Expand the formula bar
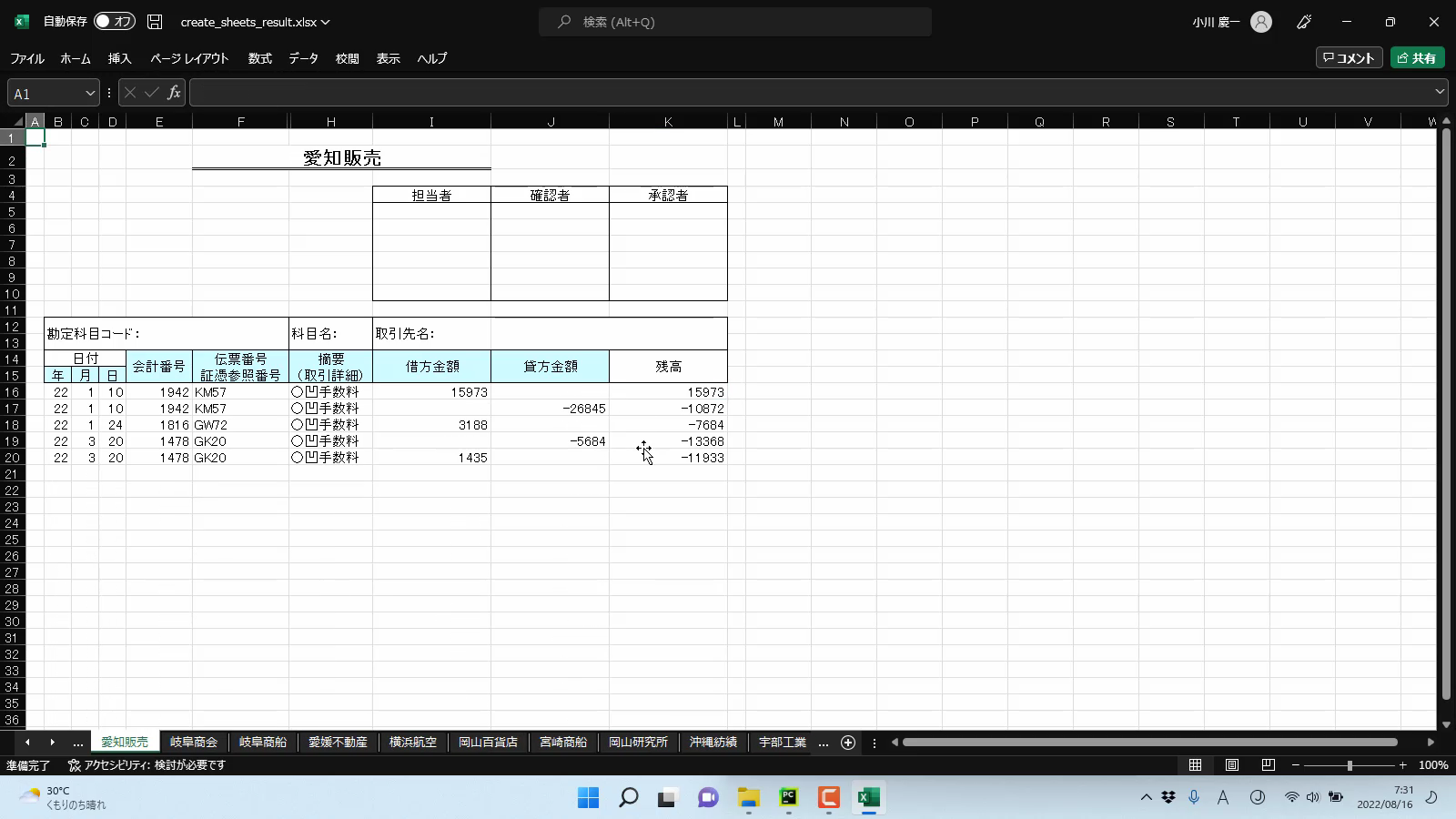 coord(1440,92)
